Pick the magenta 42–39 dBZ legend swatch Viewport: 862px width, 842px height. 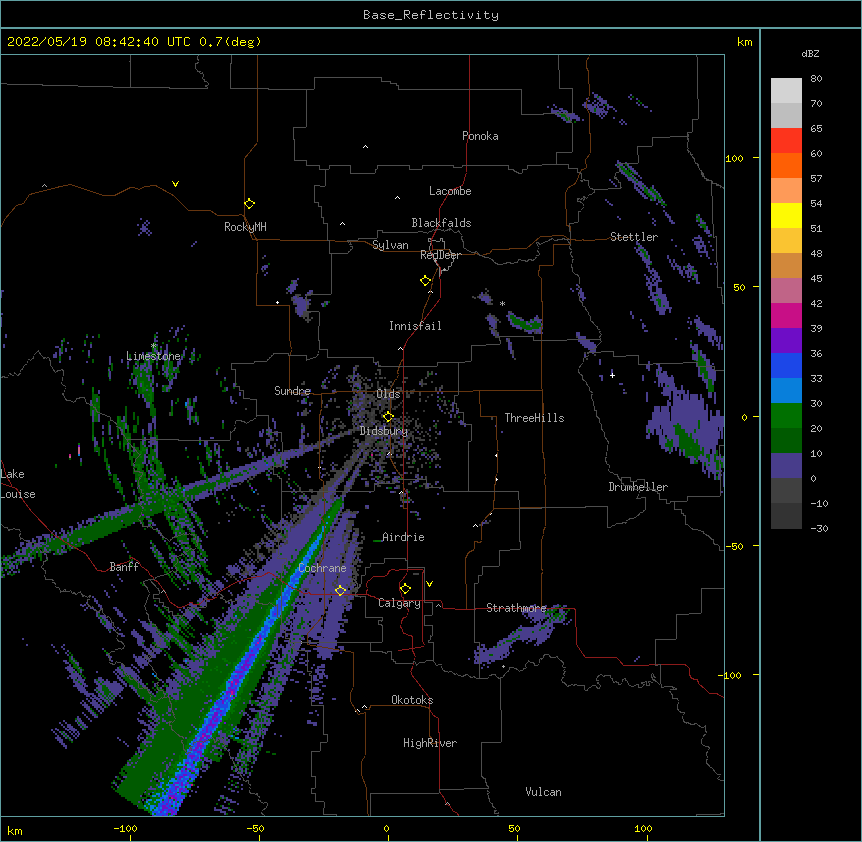786,315
